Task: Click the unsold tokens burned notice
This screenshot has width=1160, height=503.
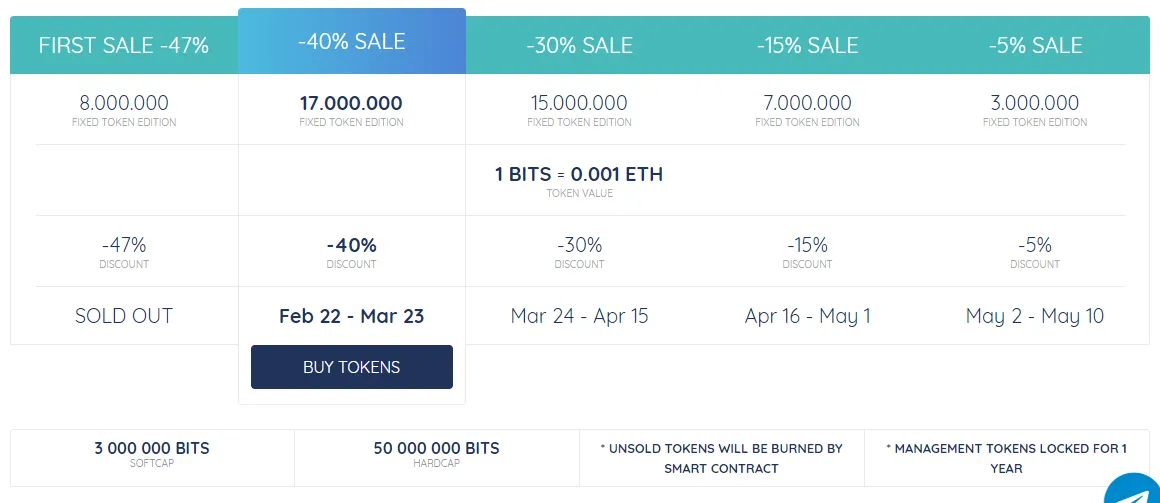Action: (721, 458)
